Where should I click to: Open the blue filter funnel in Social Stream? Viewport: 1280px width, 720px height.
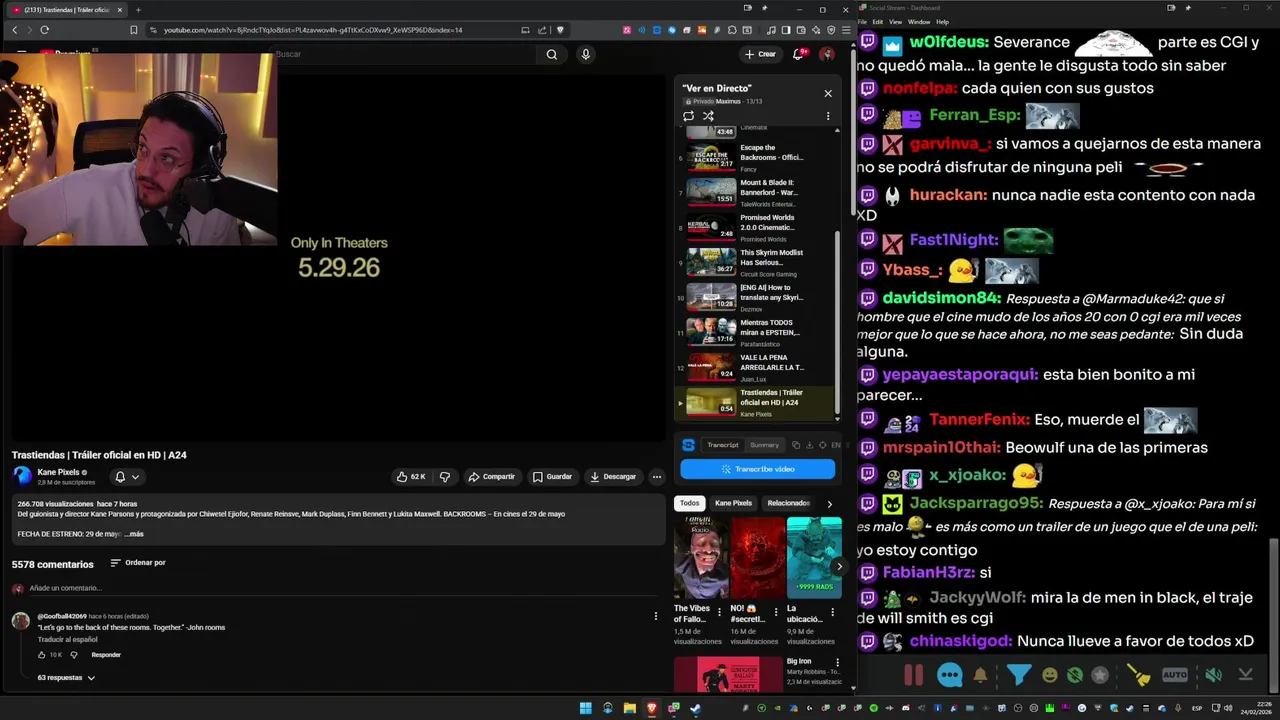[x=1018, y=675]
